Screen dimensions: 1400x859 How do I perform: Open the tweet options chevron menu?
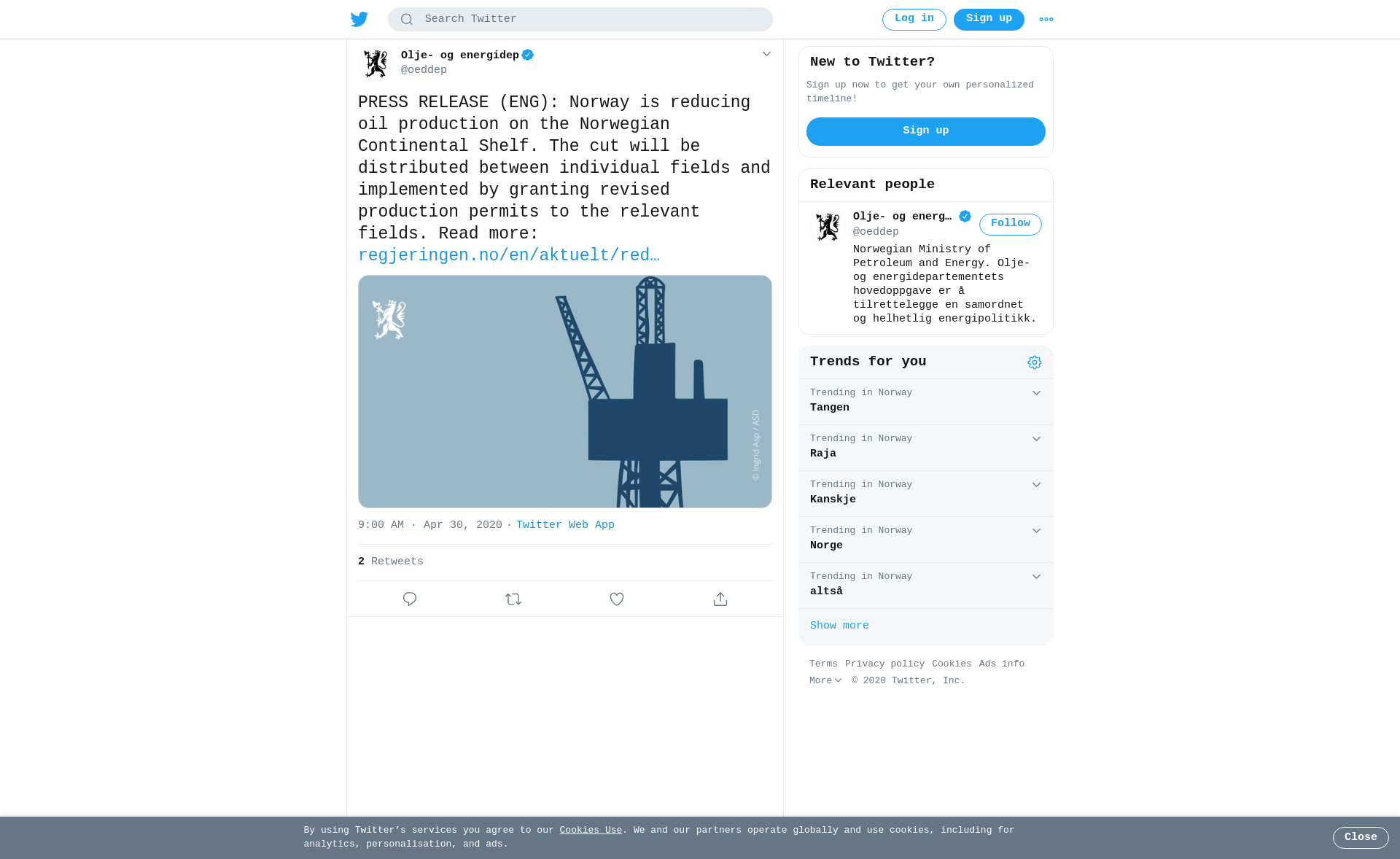[766, 54]
